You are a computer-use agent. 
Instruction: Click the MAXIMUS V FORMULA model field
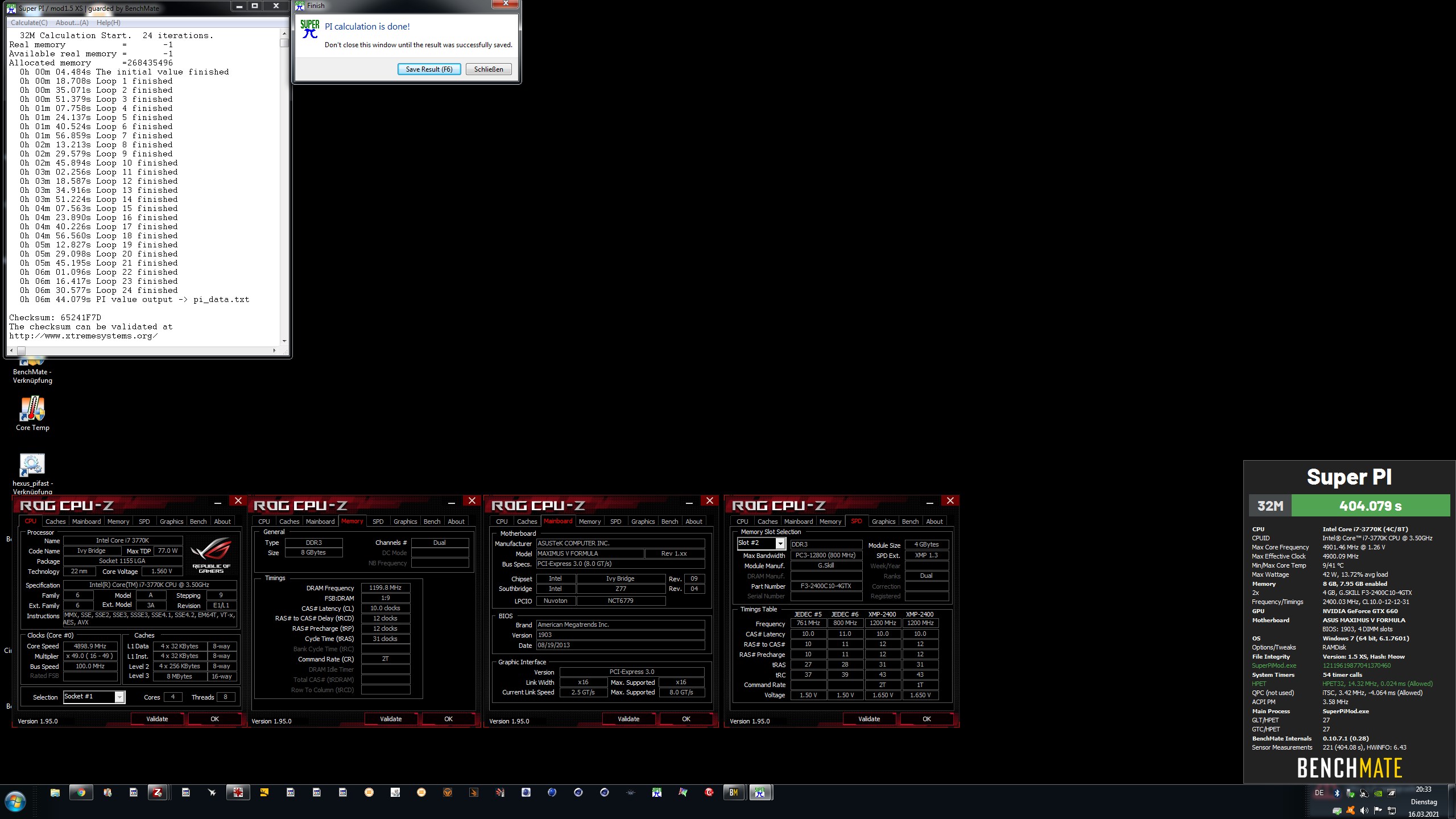coord(590,553)
